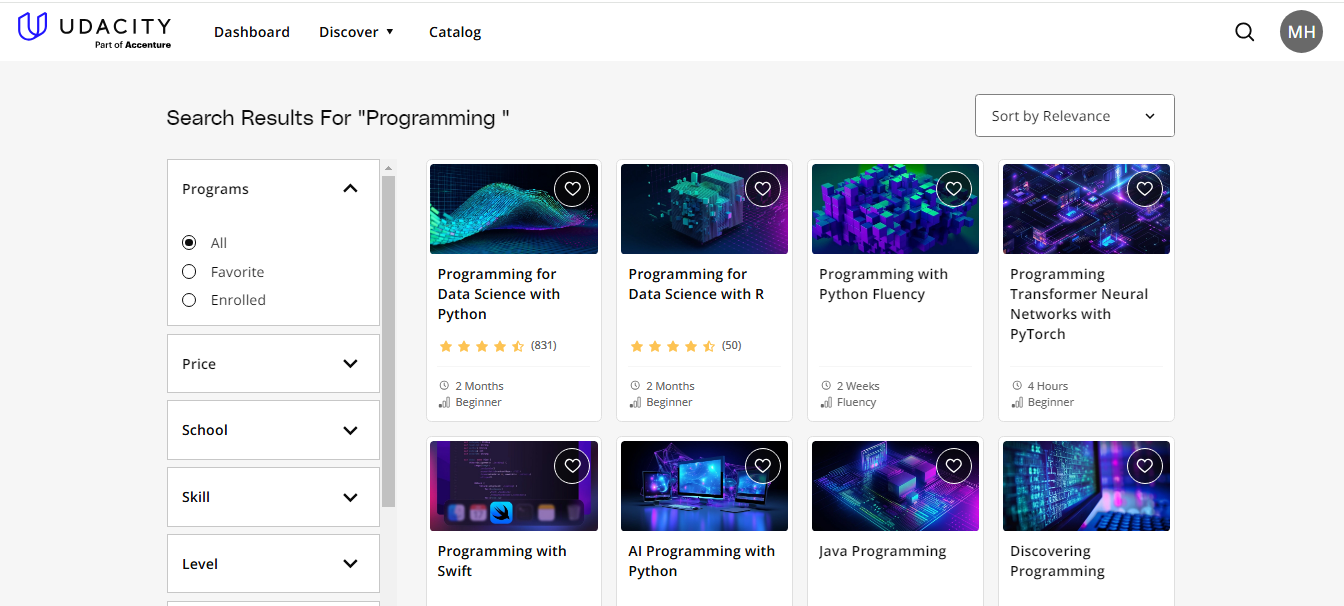
Task: Select the Favorite radio button
Action: [189, 271]
